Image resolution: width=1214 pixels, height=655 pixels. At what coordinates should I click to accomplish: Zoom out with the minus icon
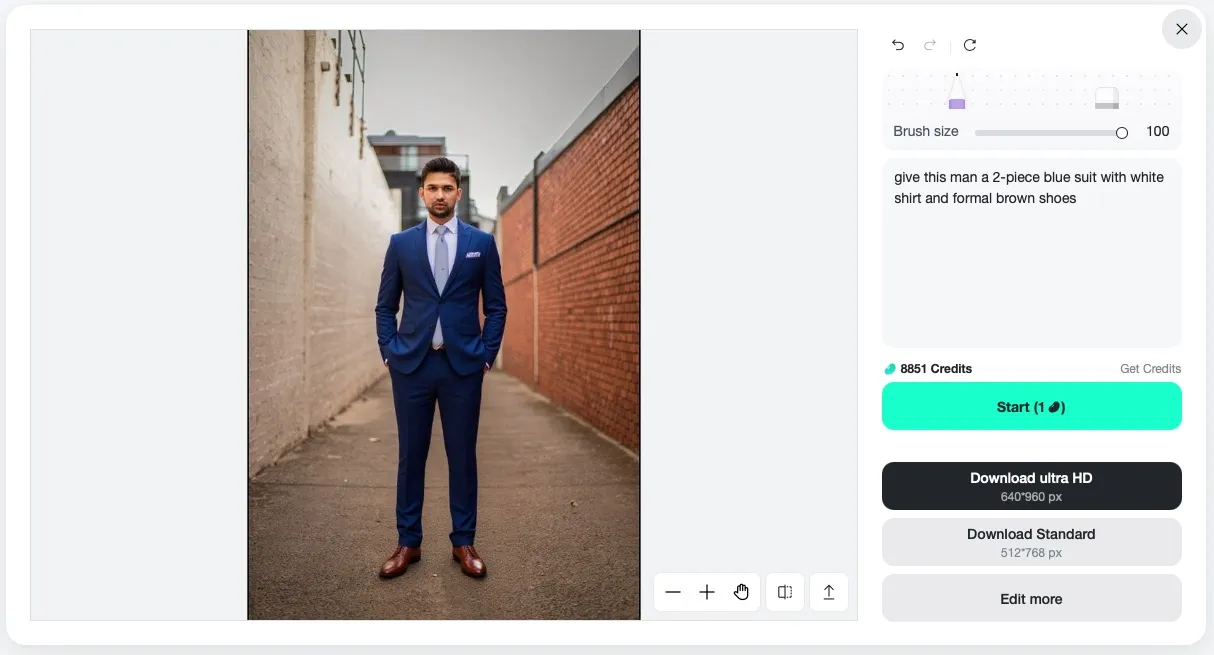[x=673, y=593]
